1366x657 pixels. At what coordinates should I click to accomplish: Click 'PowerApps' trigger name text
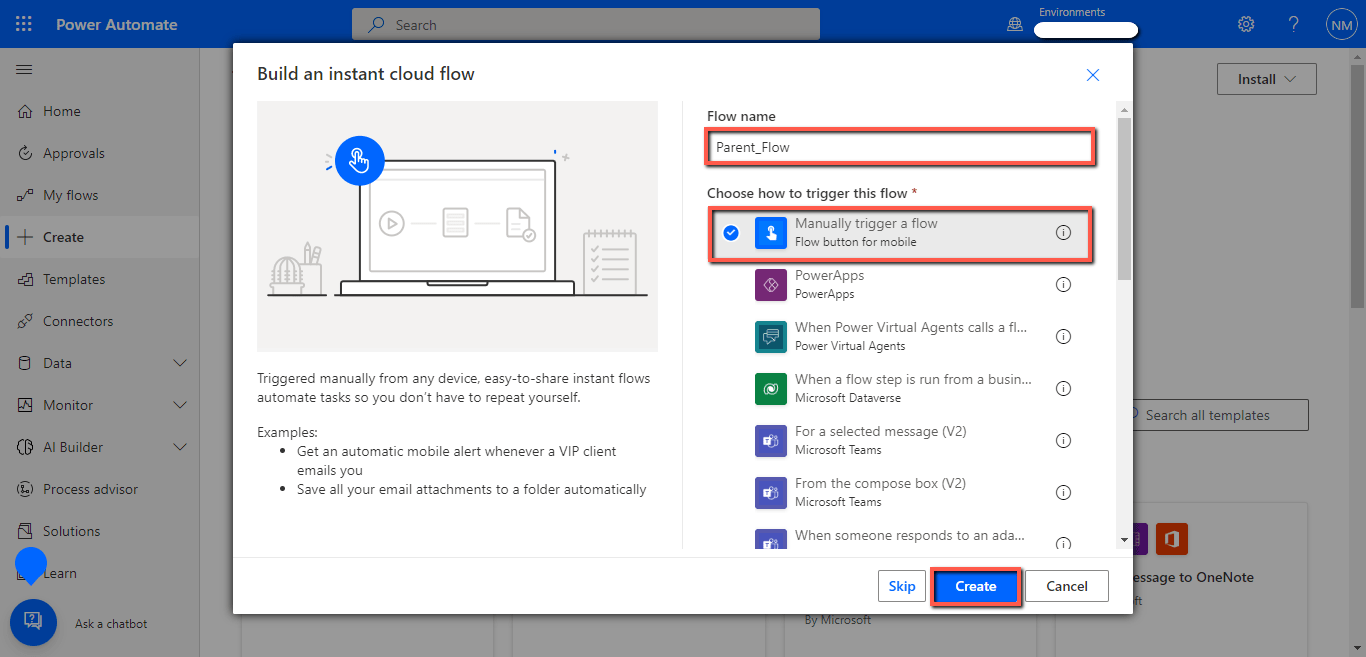pos(829,275)
